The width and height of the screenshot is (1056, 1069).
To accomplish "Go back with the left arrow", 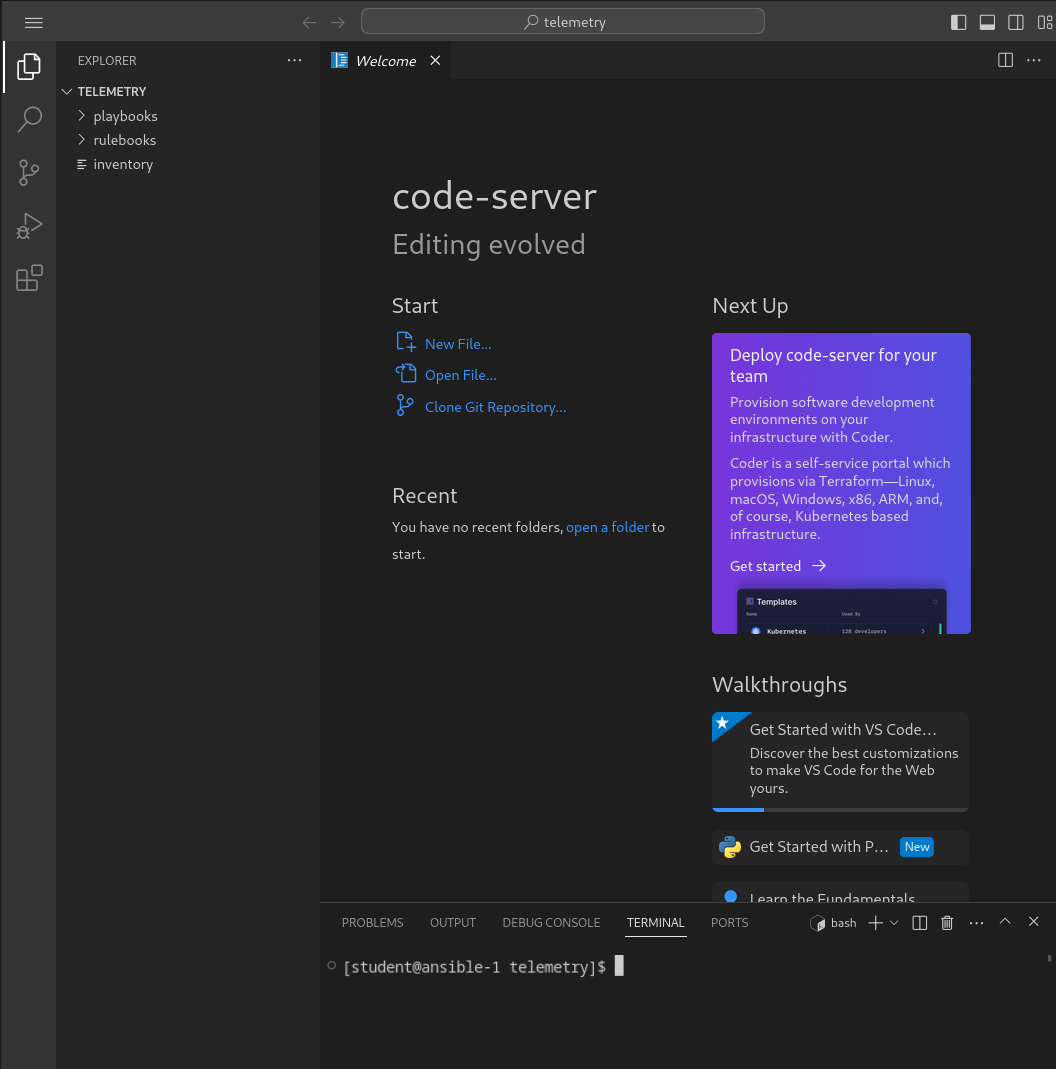I will (x=310, y=22).
